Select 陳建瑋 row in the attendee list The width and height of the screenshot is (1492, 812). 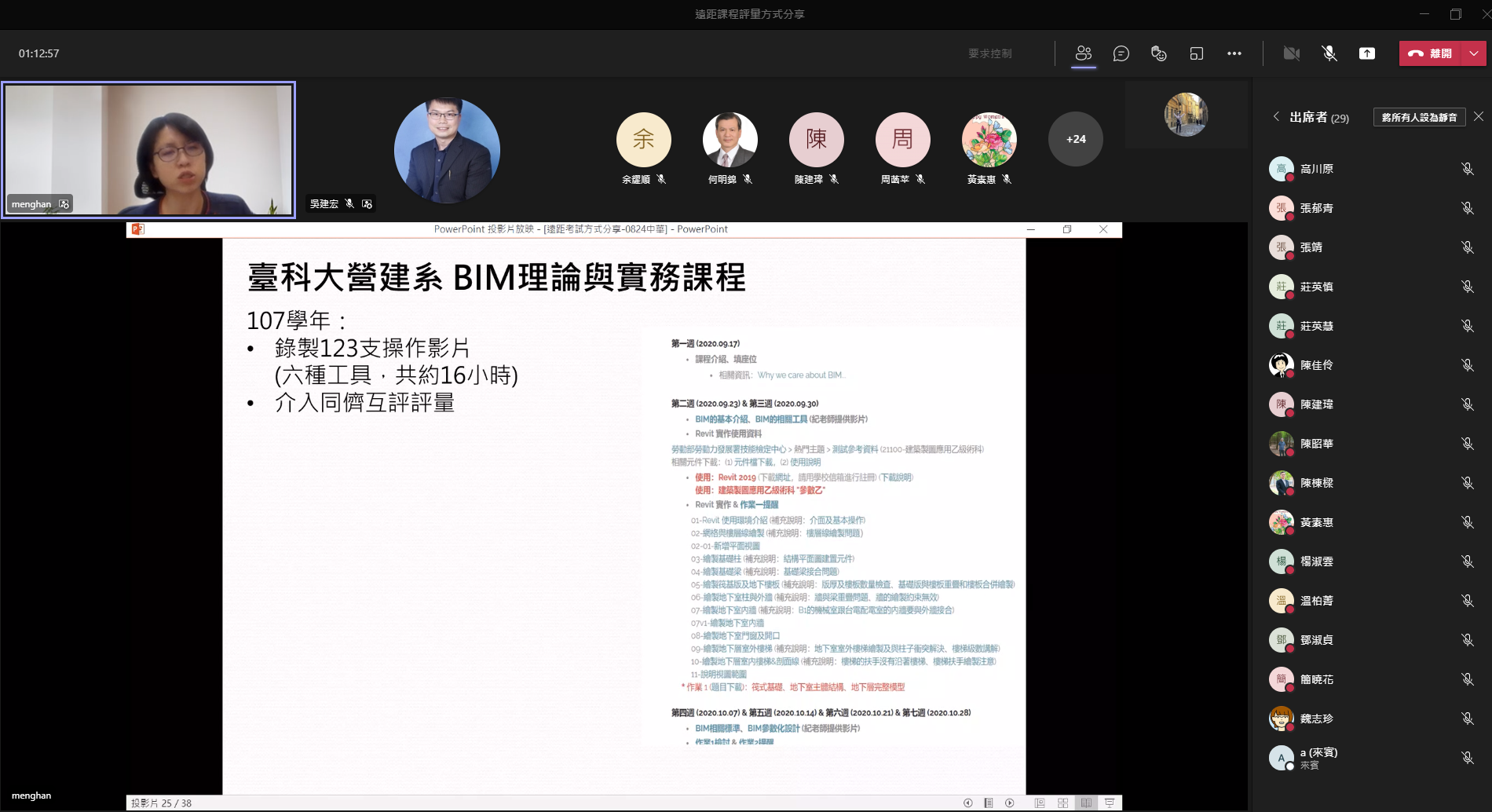click(1373, 404)
